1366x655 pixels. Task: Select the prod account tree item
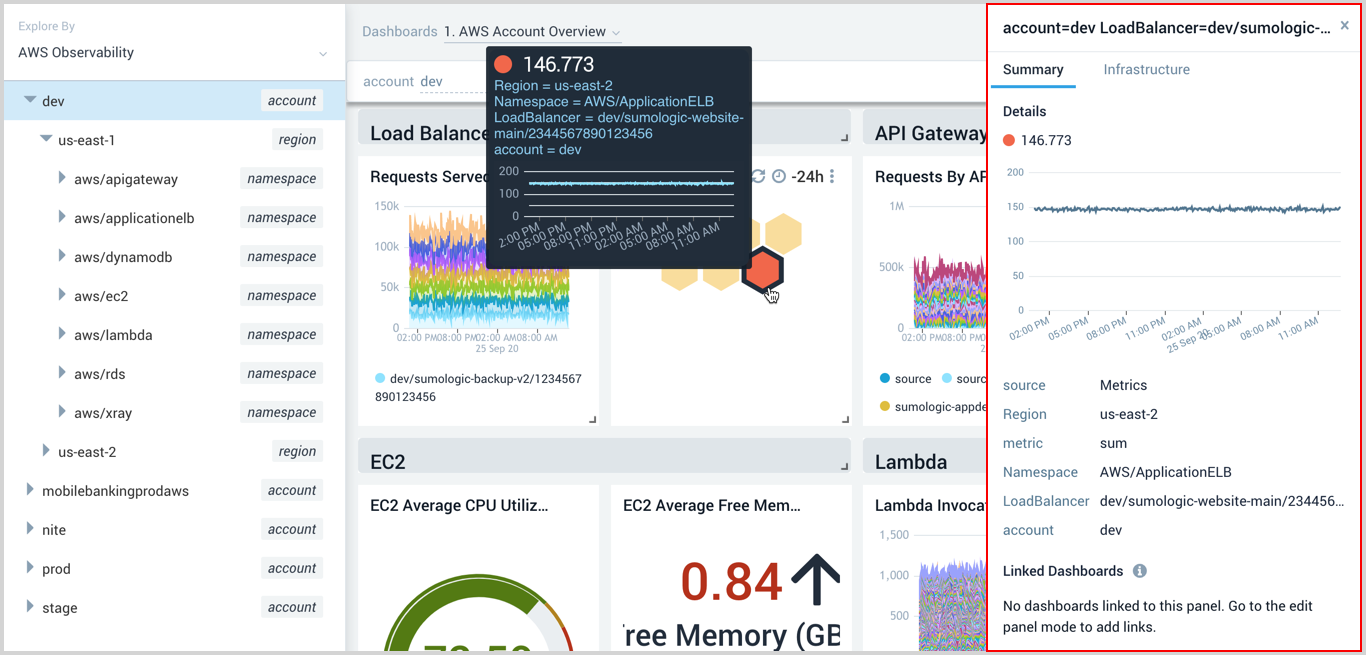[56, 569]
